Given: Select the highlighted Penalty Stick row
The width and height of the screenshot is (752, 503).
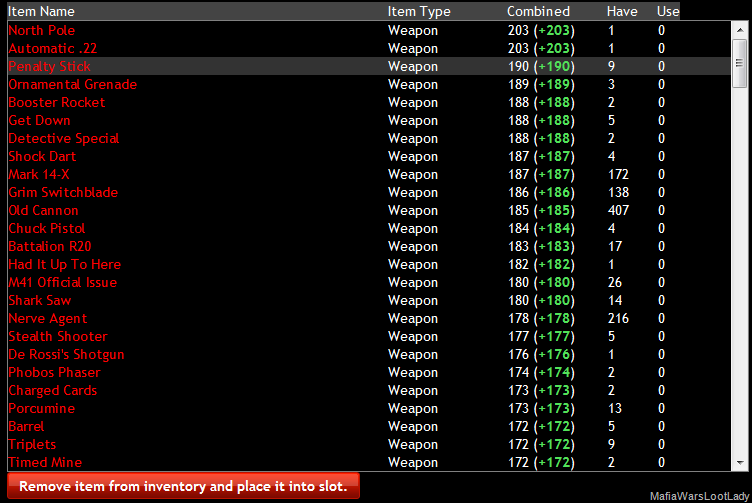Looking at the screenshot, I should point(369,66).
